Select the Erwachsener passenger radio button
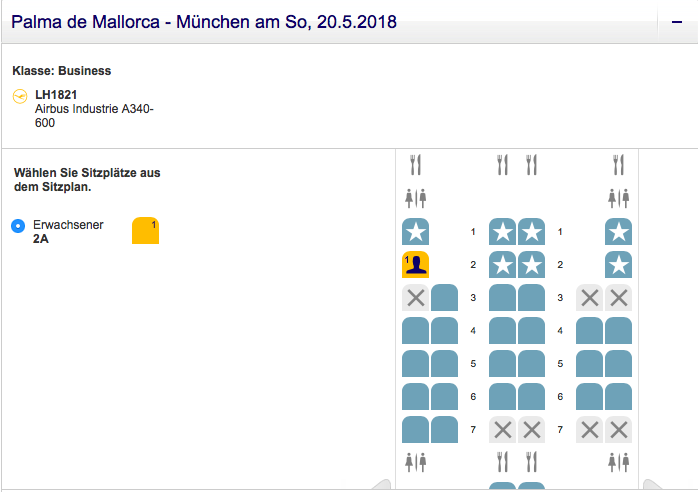This screenshot has height=492, width=698. click(17, 226)
